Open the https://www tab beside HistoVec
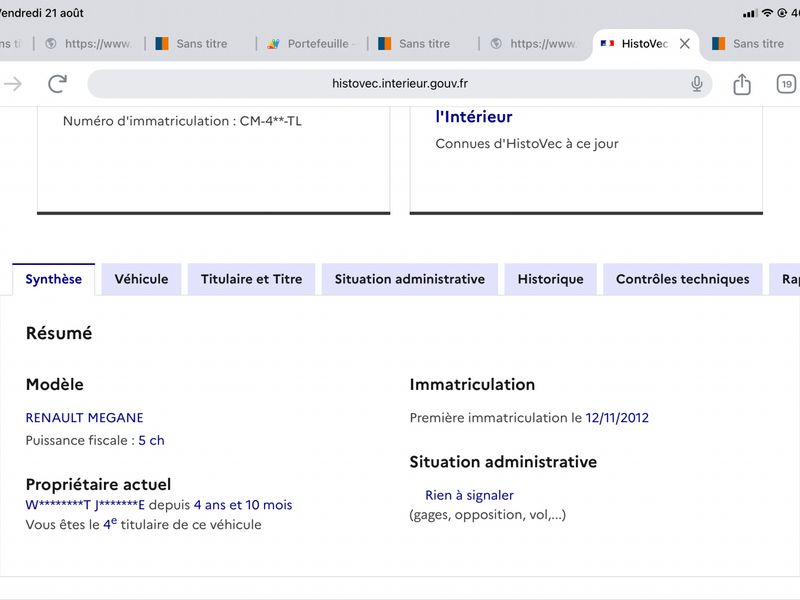Screen dimensions: 800x600 [x=534, y=44]
